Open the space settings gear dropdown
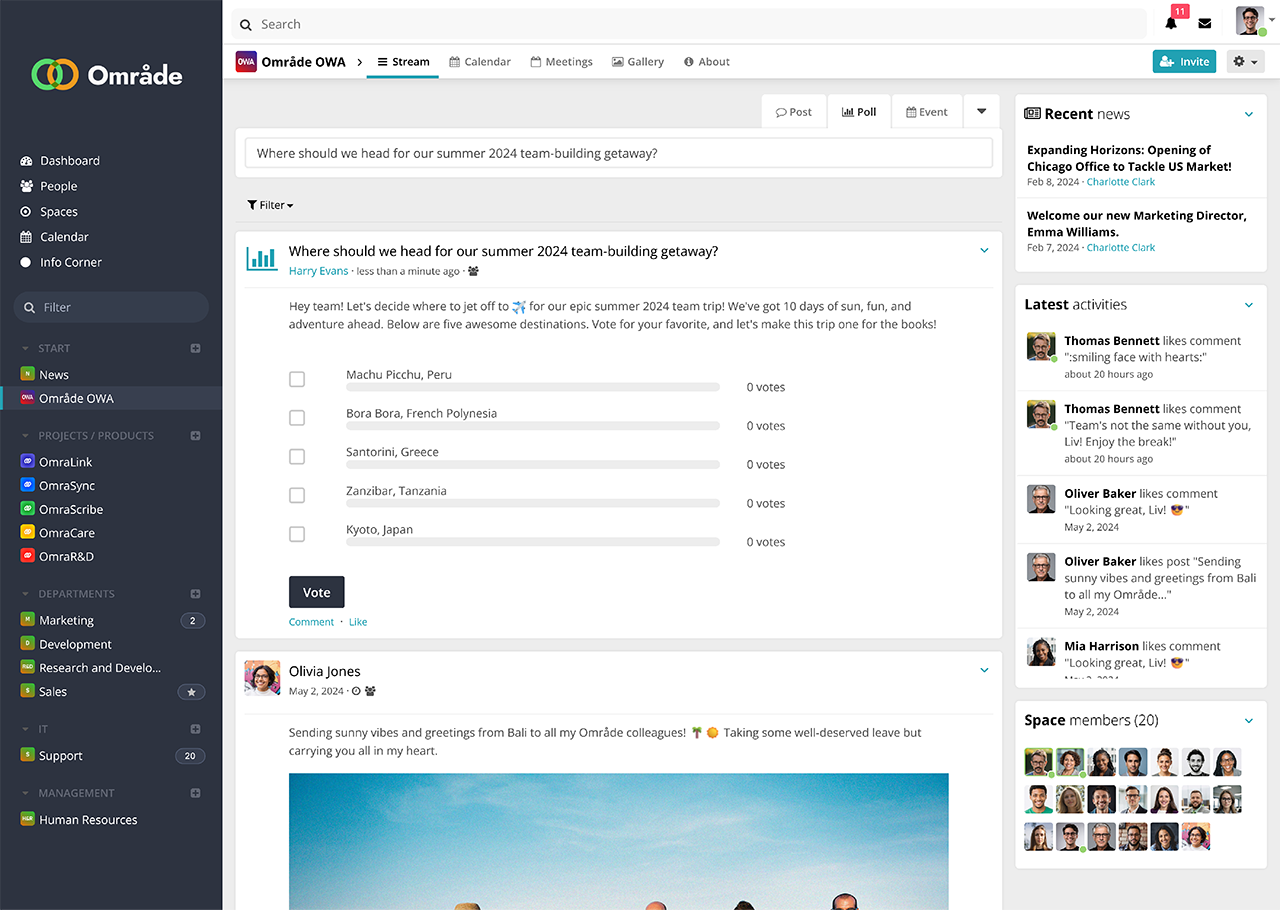This screenshot has width=1280, height=910. 1244,62
